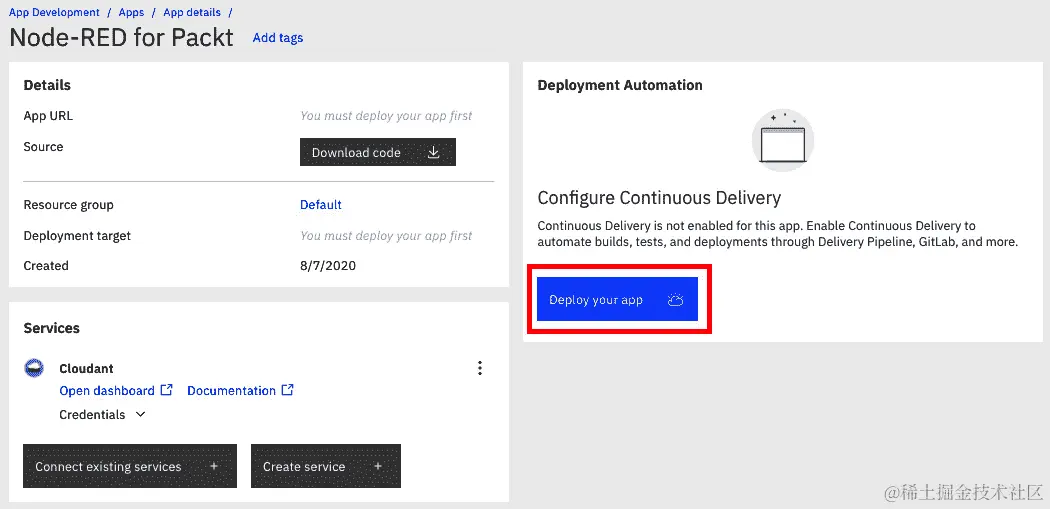Image resolution: width=1050 pixels, height=509 pixels.
Task: Click the Services heading
Action: pyautogui.click(x=52, y=328)
